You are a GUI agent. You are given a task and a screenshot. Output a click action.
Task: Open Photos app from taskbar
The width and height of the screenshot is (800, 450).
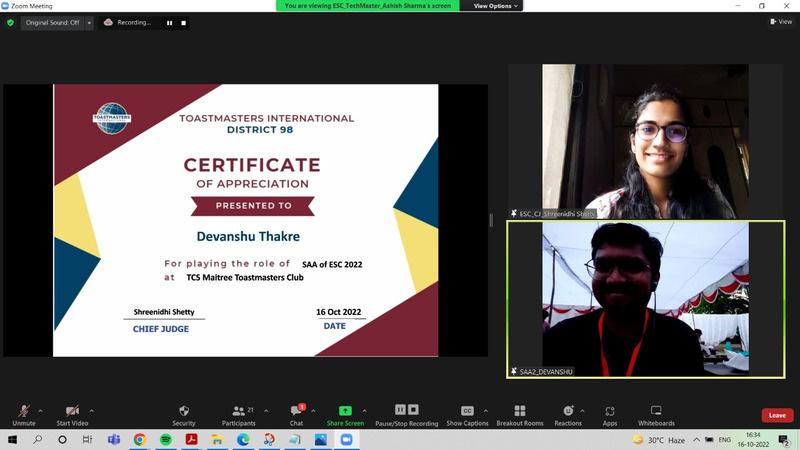(320, 439)
